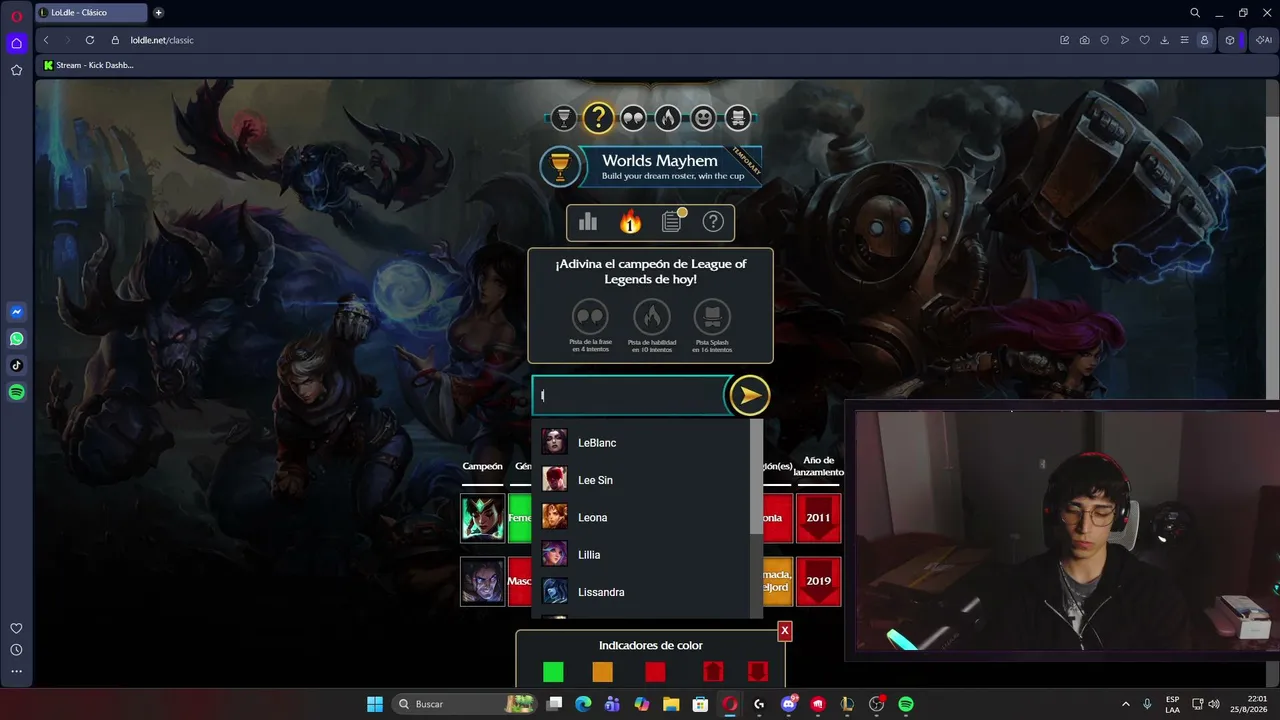Choose Lillia from the suggestion list

[640, 555]
